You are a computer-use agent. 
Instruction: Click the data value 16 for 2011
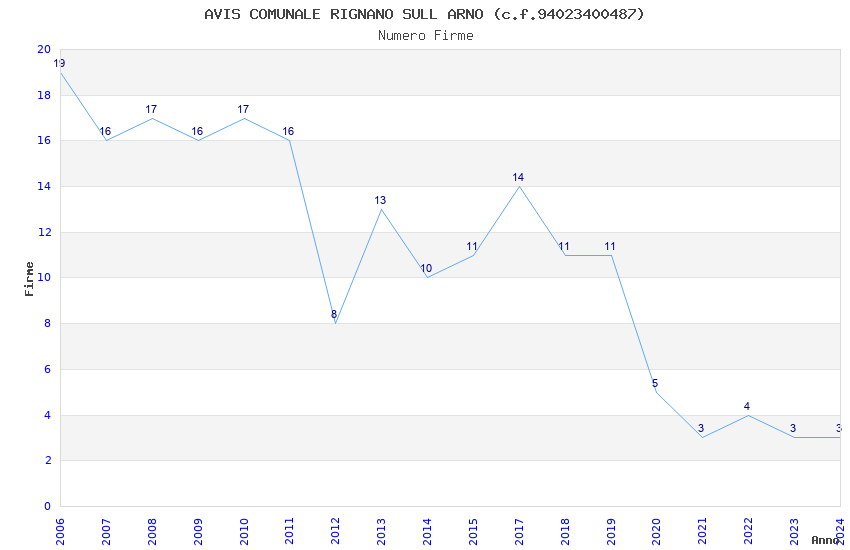pos(288,131)
